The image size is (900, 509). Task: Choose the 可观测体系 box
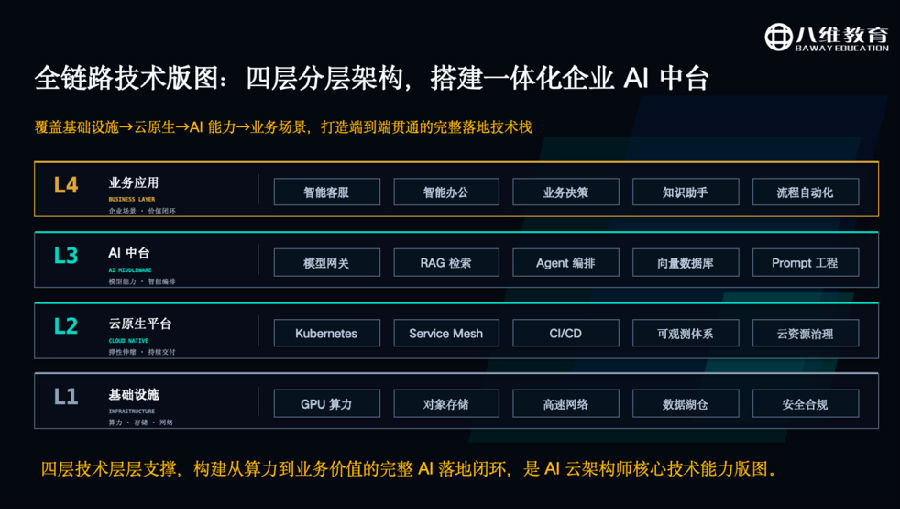tap(685, 333)
